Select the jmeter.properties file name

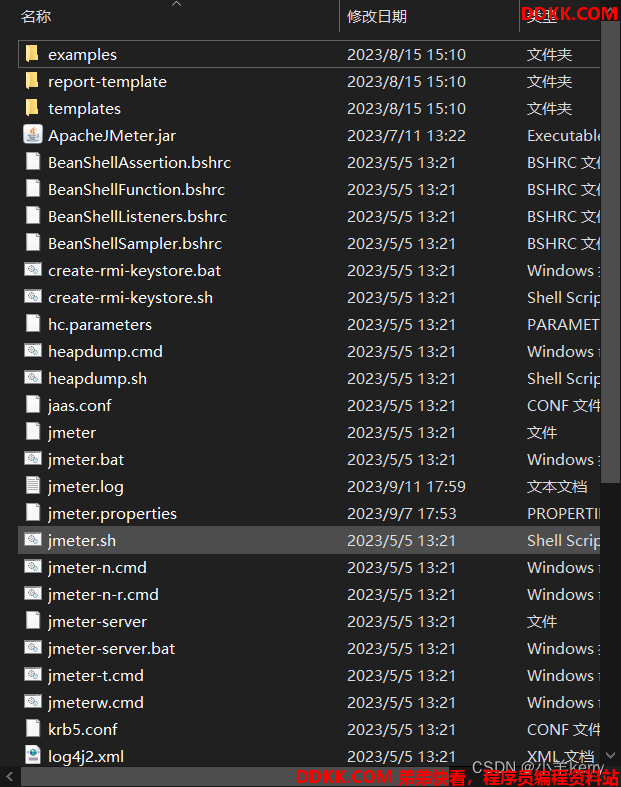click(112, 514)
